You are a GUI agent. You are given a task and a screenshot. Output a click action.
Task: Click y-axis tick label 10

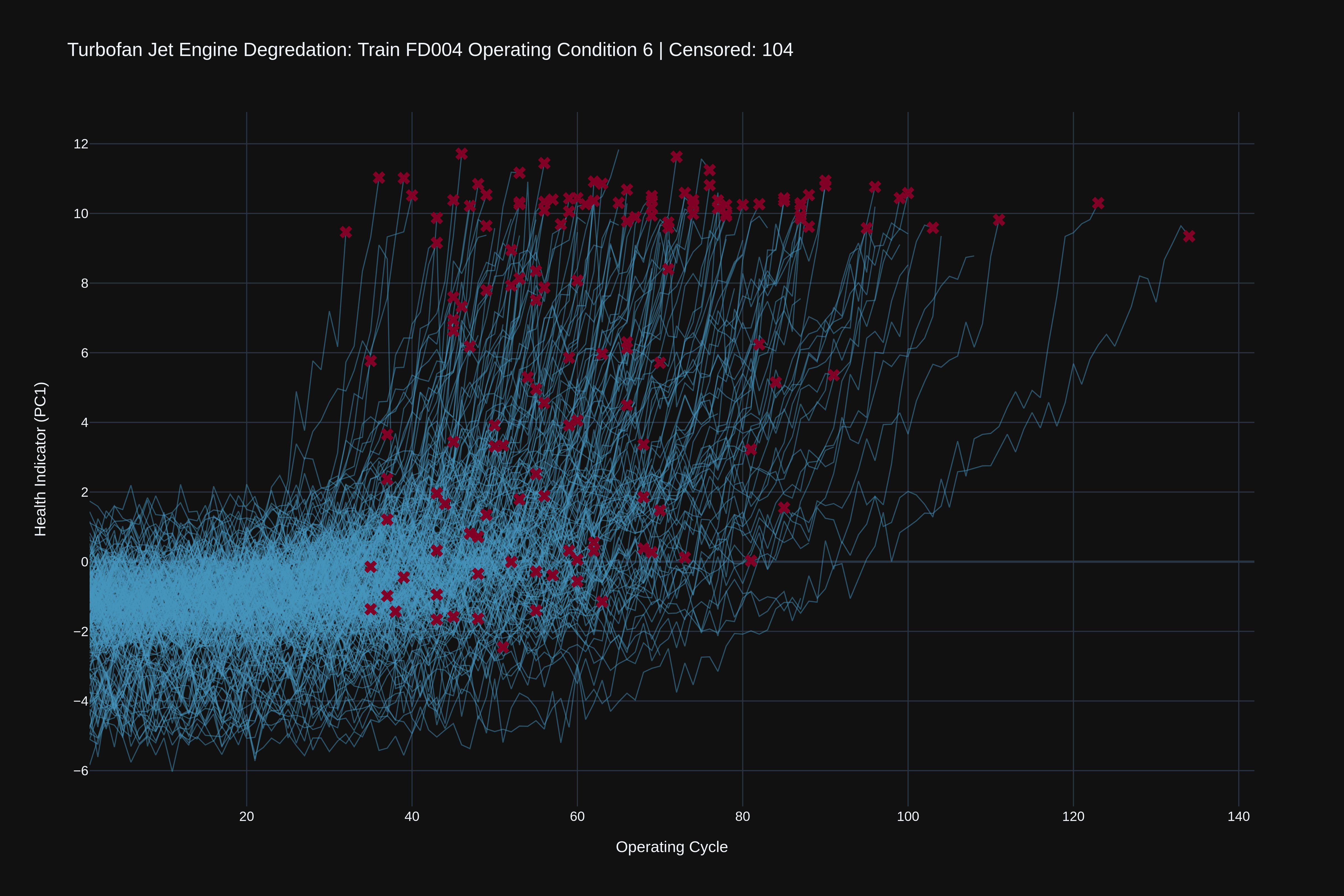tap(81, 214)
